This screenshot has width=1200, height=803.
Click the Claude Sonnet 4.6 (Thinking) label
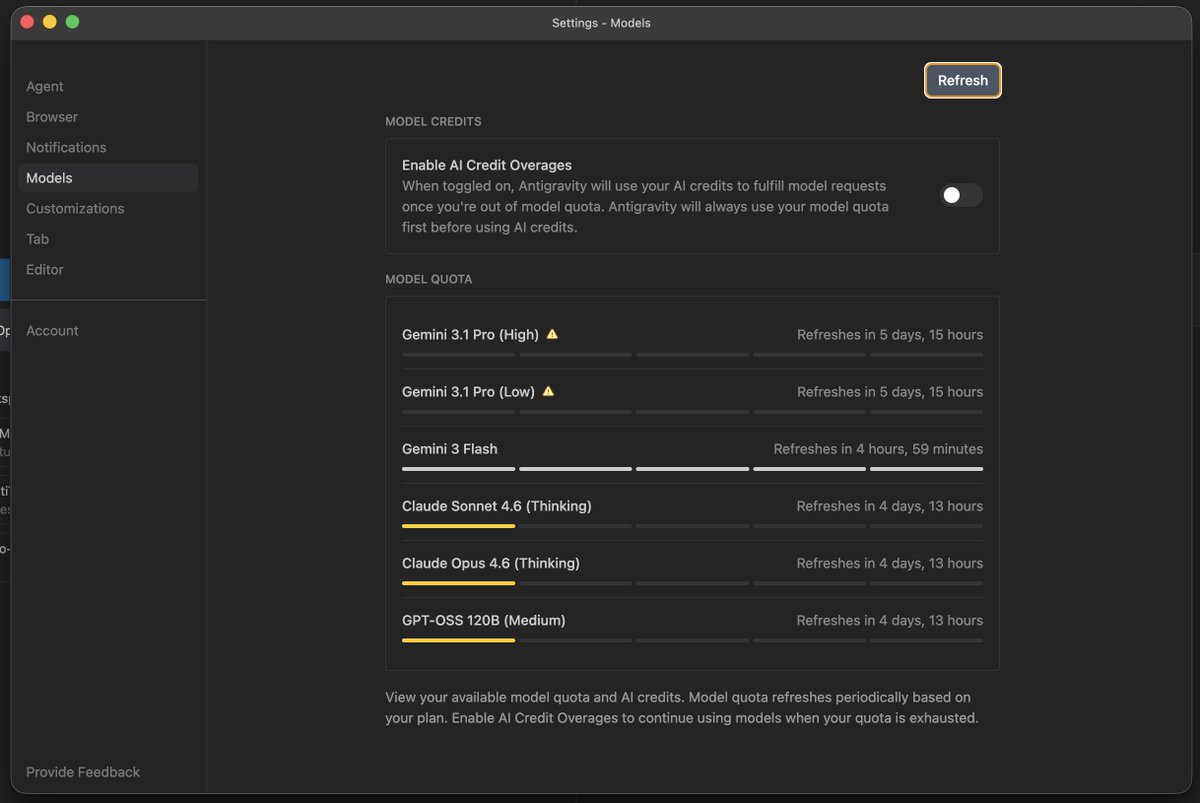497,506
